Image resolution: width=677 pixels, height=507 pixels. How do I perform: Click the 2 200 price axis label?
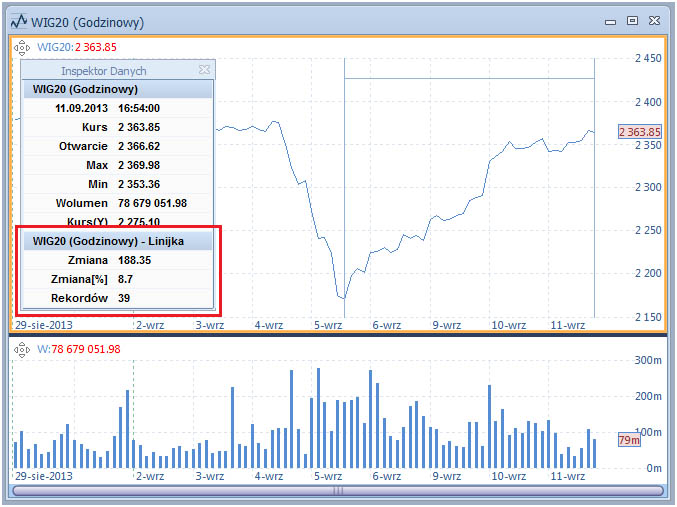[648, 273]
